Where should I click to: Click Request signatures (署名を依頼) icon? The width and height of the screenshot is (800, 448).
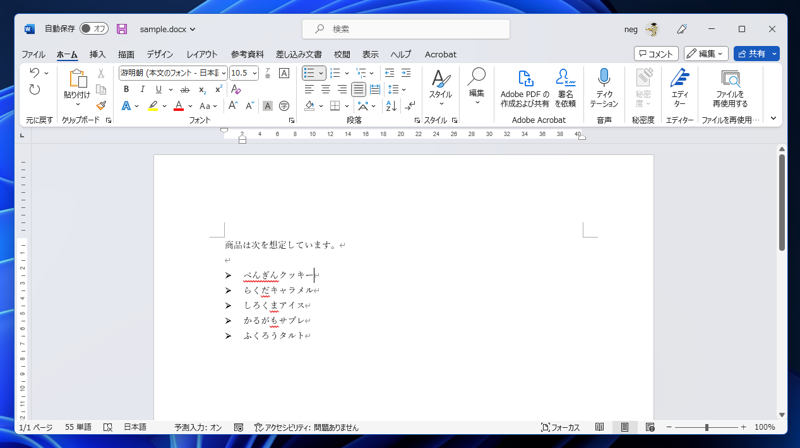[565, 88]
